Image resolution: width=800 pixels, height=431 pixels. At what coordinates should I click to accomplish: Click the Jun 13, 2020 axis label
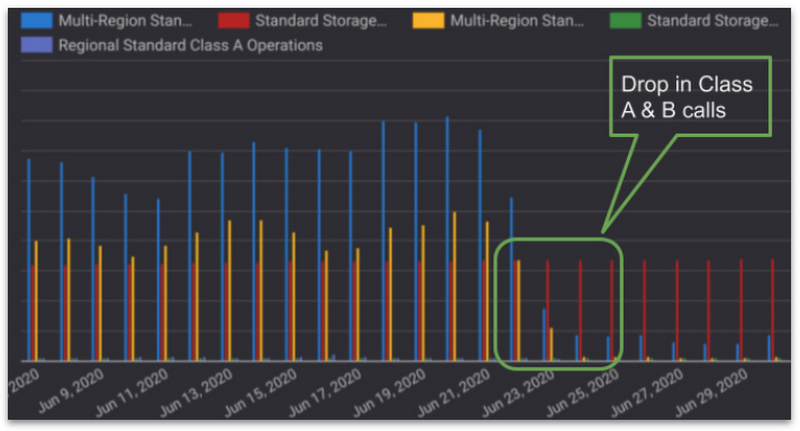[200, 391]
